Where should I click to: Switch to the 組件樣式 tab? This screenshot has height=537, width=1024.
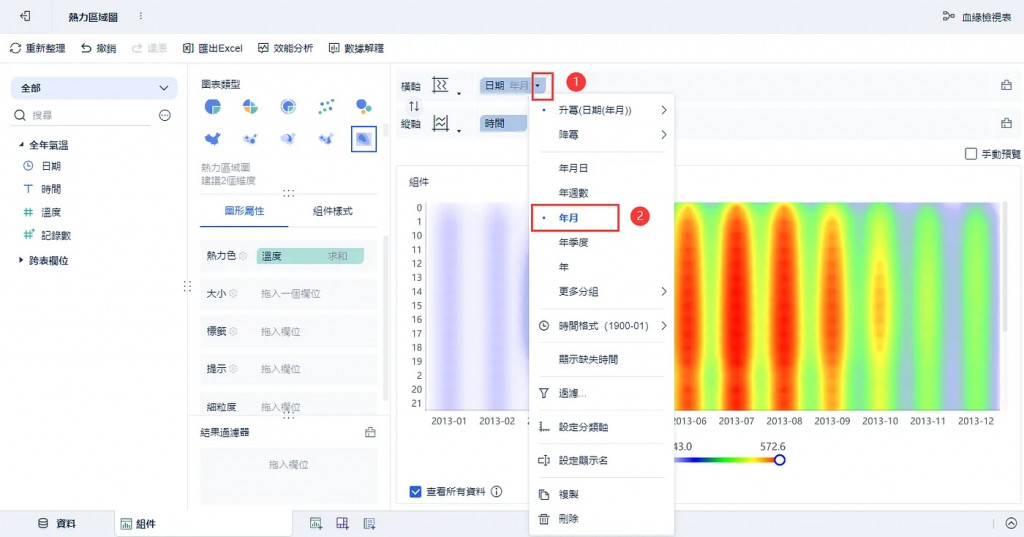pos(332,211)
